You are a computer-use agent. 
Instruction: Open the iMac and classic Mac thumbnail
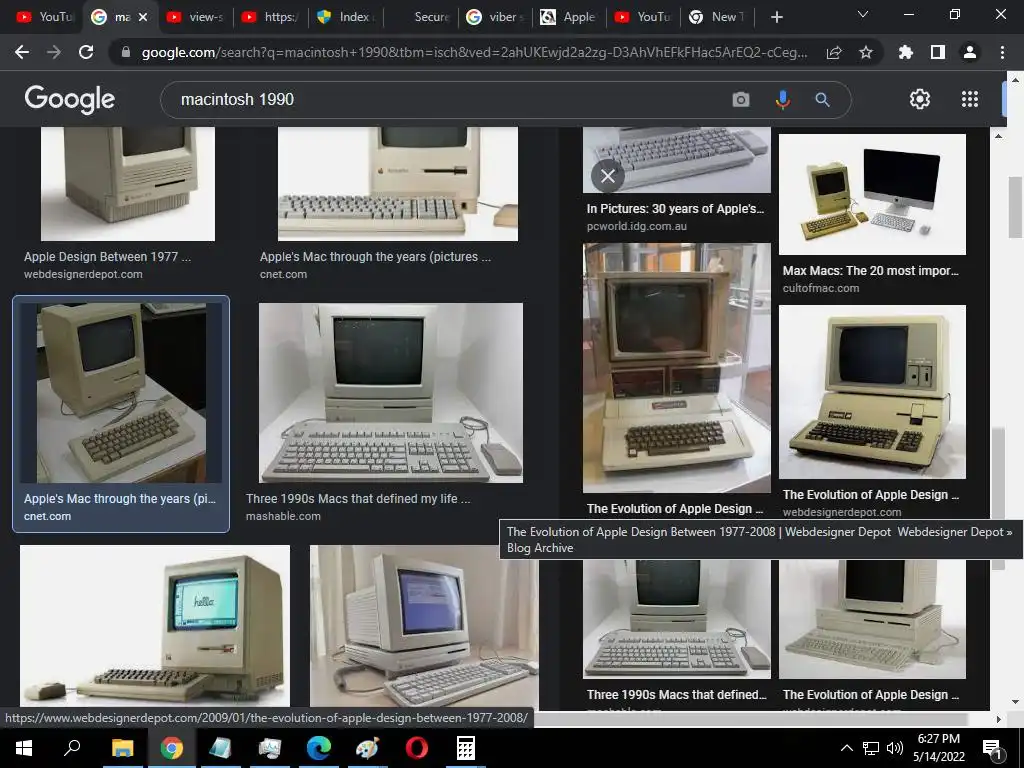pos(872,194)
